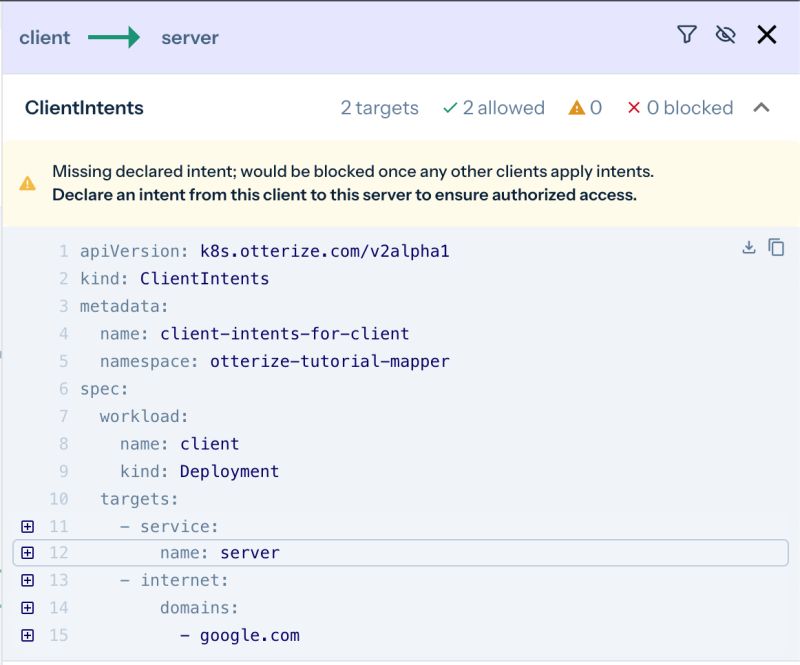Select the client label in the header
Image resolution: width=800 pixels, height=665 pixels.
pos(44,37)
